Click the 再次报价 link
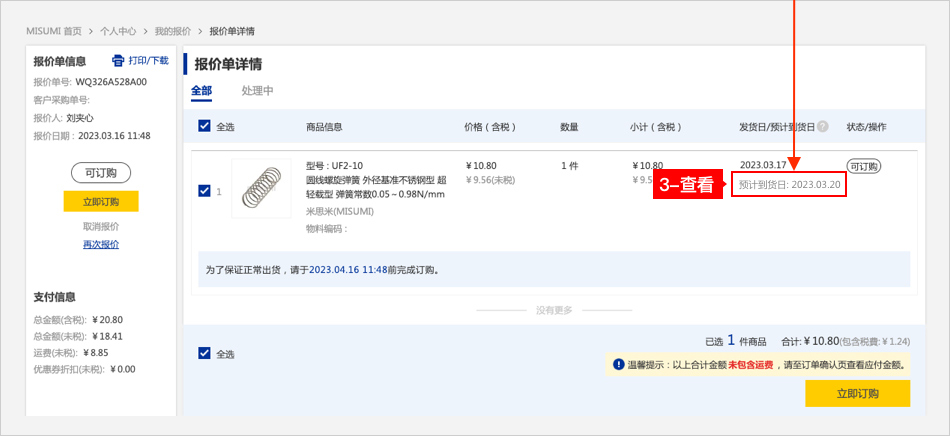 click(x=101, y=244)
